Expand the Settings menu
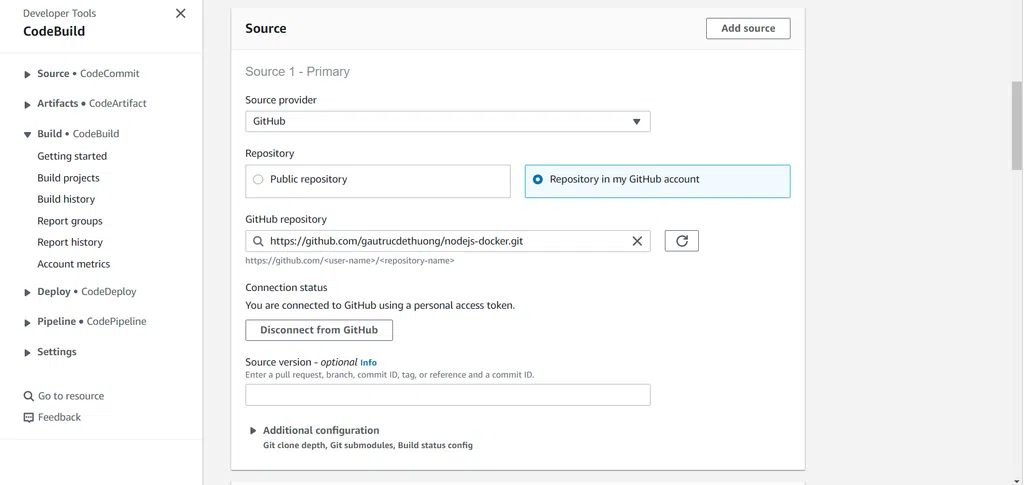The image size is (1024, 485). pos(27,352)
